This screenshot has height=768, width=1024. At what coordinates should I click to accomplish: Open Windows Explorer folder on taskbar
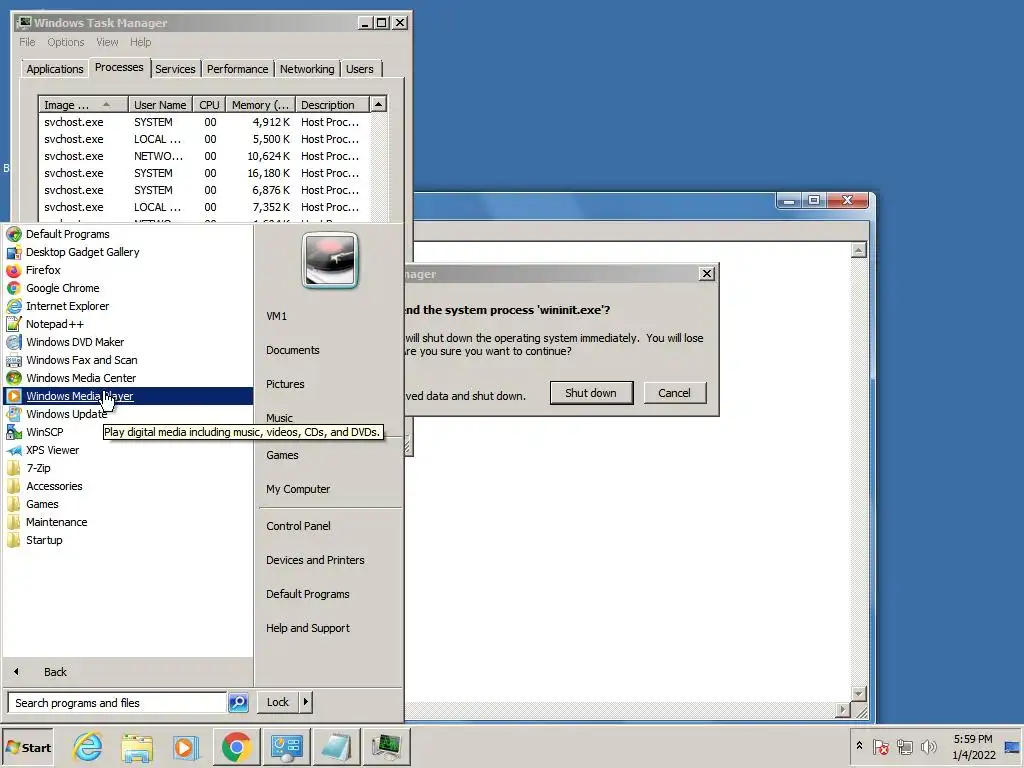point(137,747)
